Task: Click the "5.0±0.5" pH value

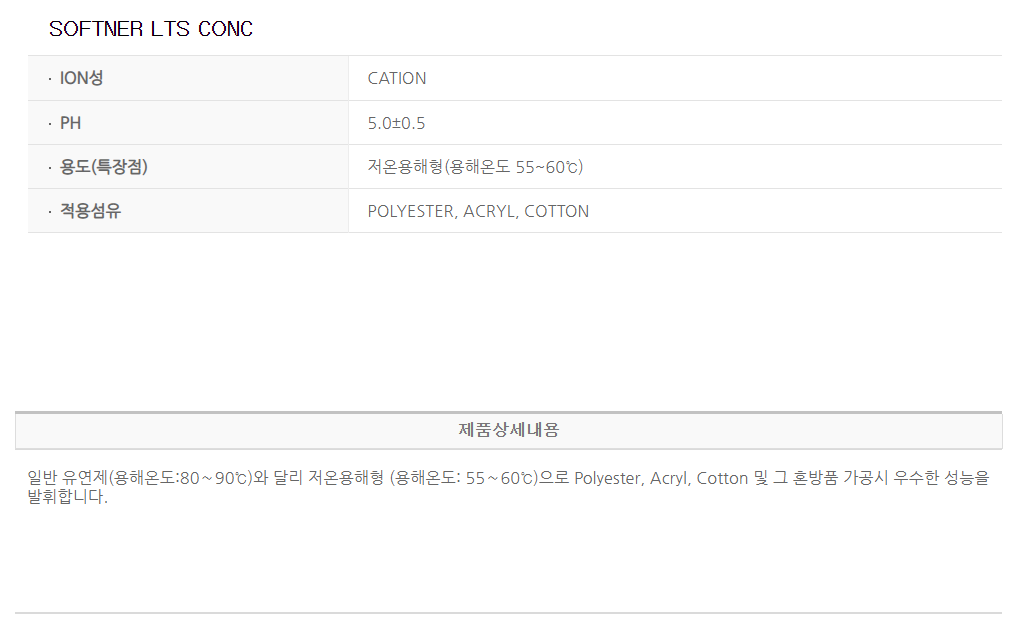Action: (x=396, y=123)
